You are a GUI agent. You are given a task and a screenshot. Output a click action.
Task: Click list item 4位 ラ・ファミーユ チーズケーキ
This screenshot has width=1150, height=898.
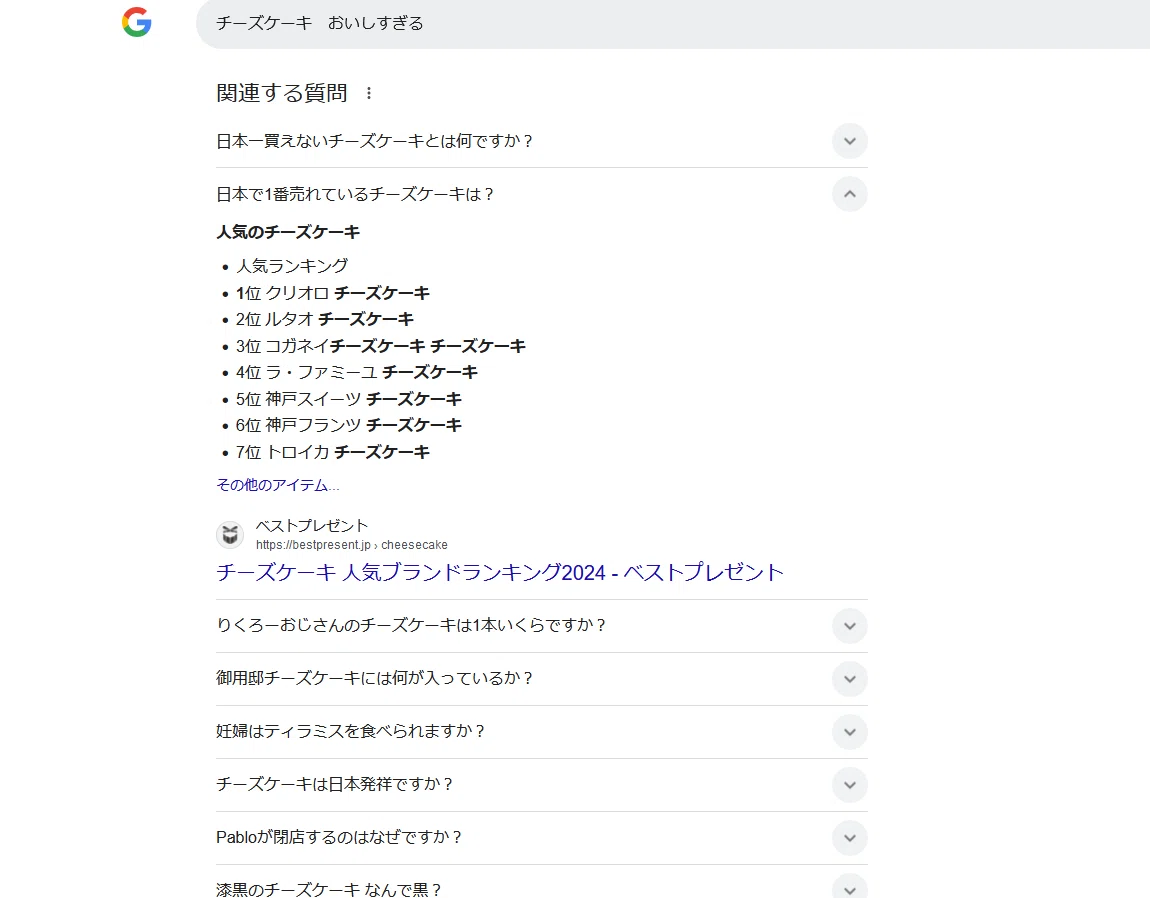[356, 372]
